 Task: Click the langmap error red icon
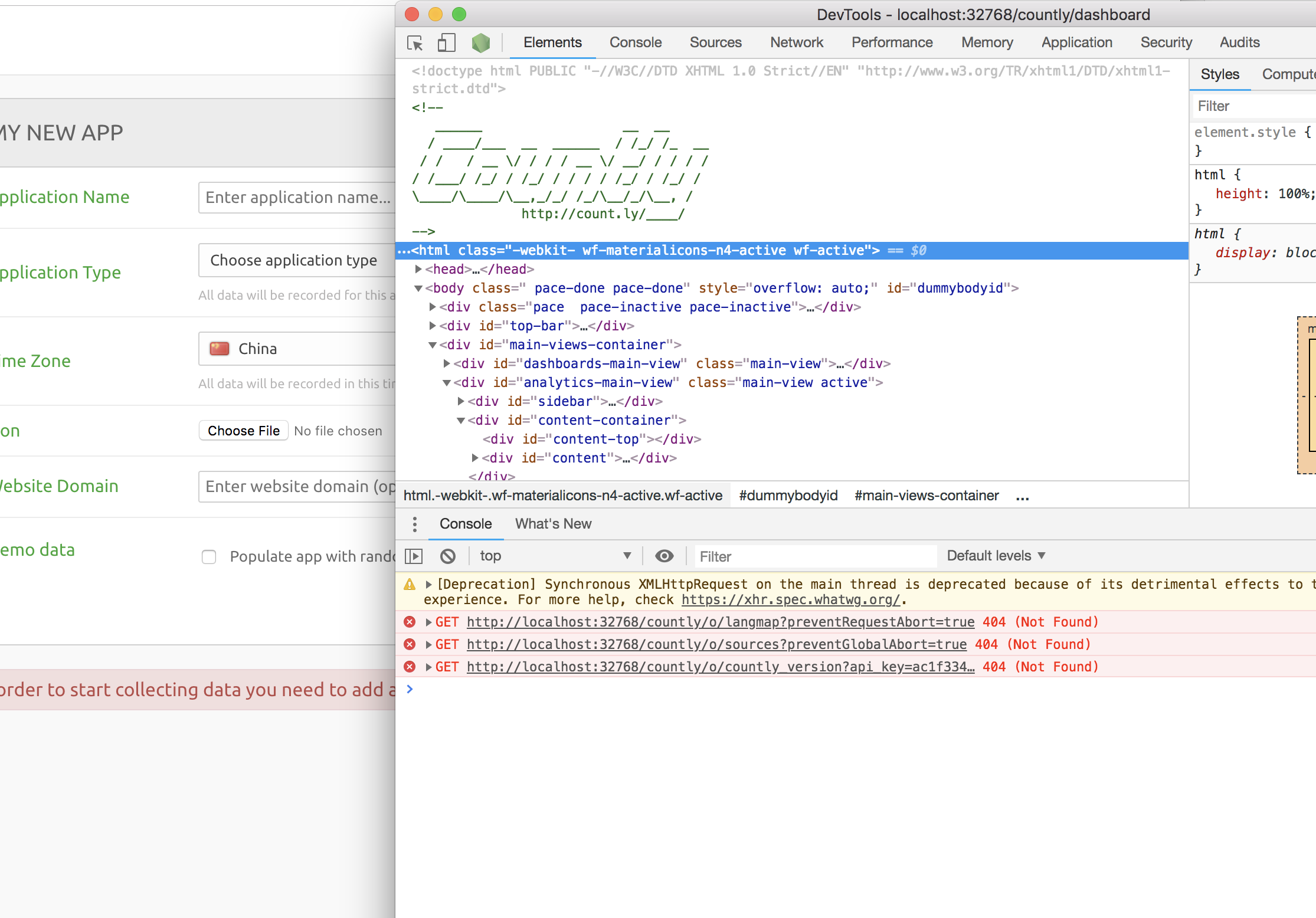coord(410,622)
